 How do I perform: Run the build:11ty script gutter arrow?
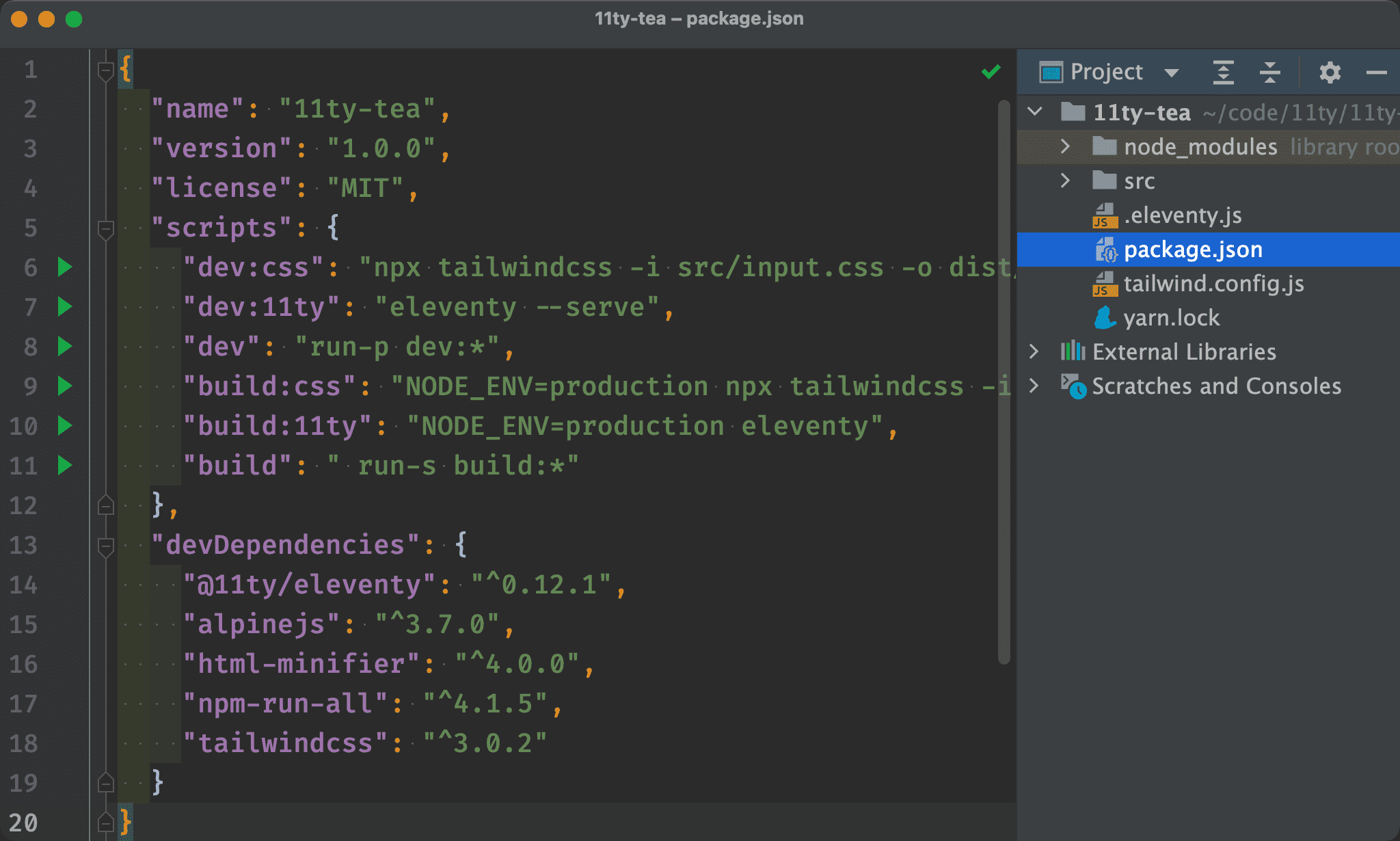tap(65, 425)
